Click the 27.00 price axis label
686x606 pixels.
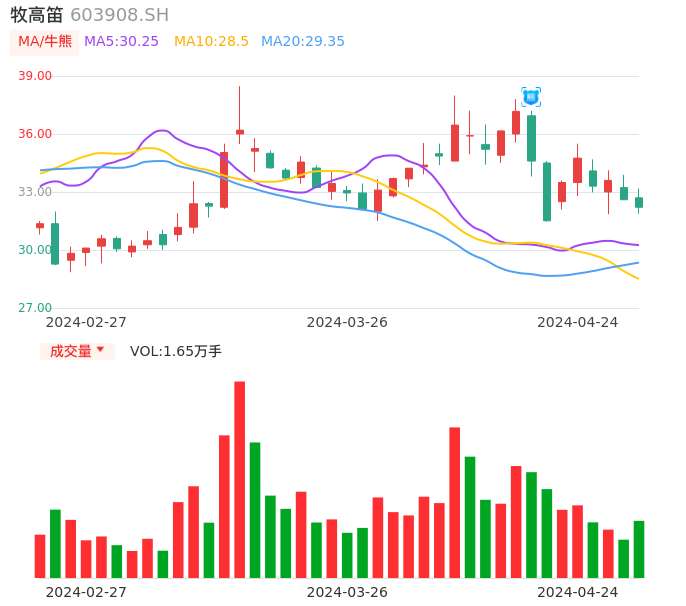35,308
